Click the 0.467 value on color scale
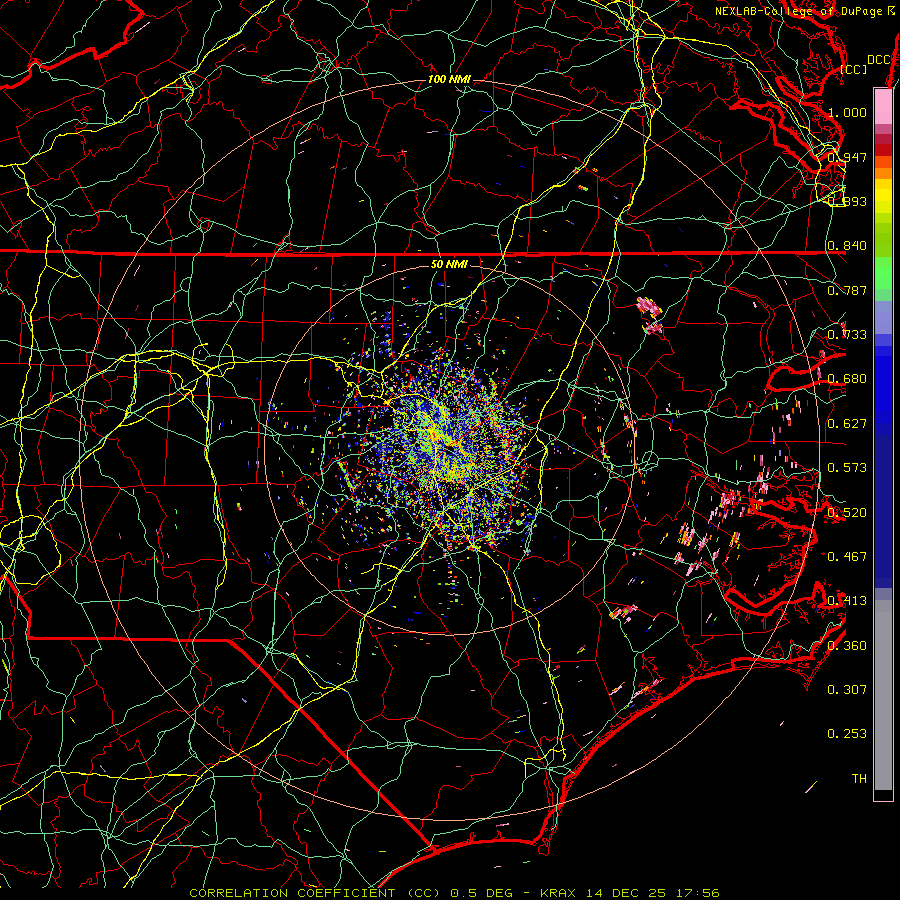Viewport: 900px width, 900px height. coord(847,557)
